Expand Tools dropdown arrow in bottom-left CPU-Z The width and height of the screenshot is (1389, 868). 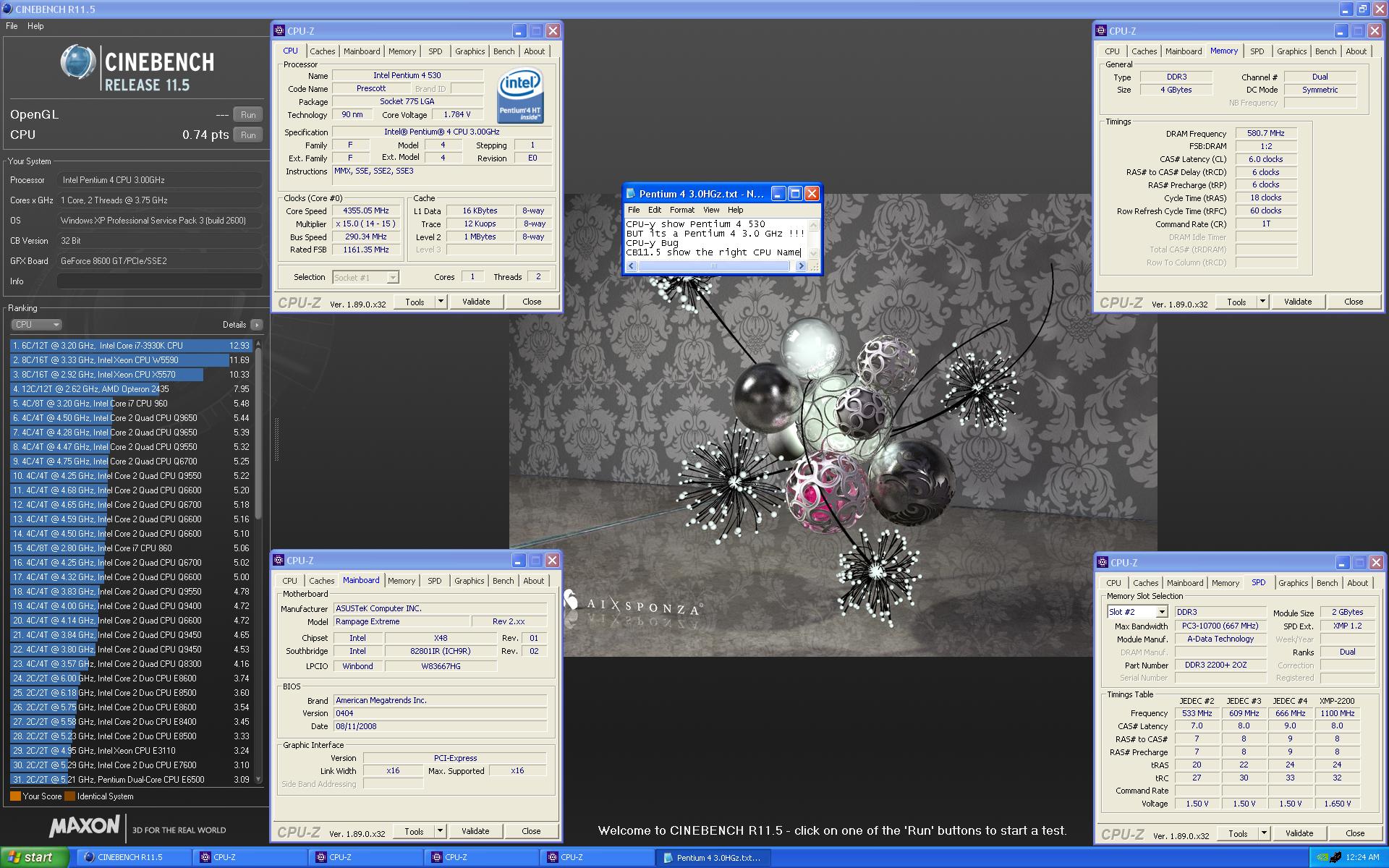point(440,831)
